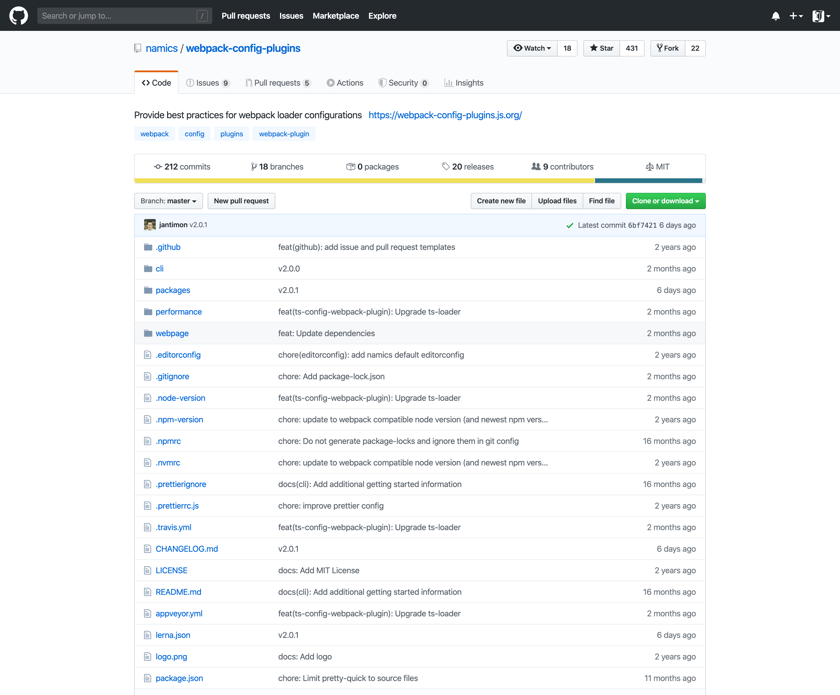
Task: Click the LICENSE file icon
Action: tap(147, 570)
